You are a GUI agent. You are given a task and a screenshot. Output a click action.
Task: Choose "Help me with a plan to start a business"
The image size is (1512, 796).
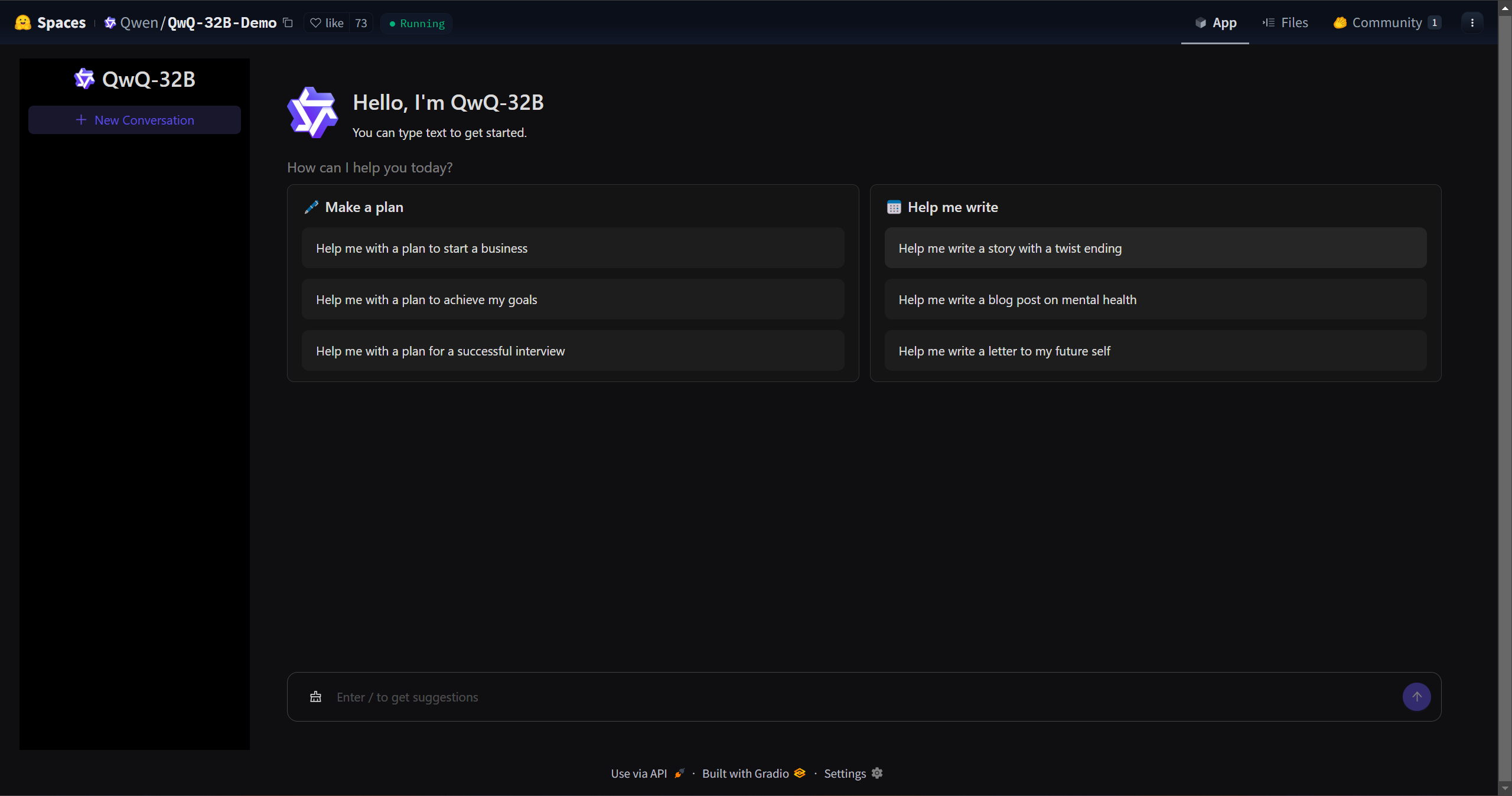click(572, 248)
